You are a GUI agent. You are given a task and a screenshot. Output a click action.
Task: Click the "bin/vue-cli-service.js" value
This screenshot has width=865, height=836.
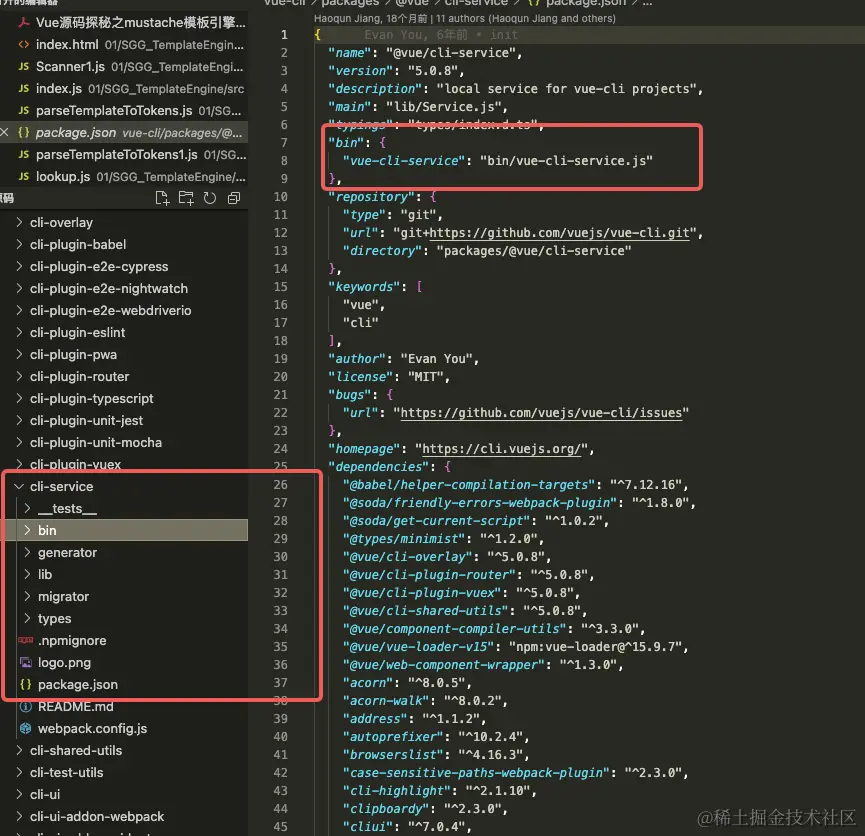[x=566, y=161]
